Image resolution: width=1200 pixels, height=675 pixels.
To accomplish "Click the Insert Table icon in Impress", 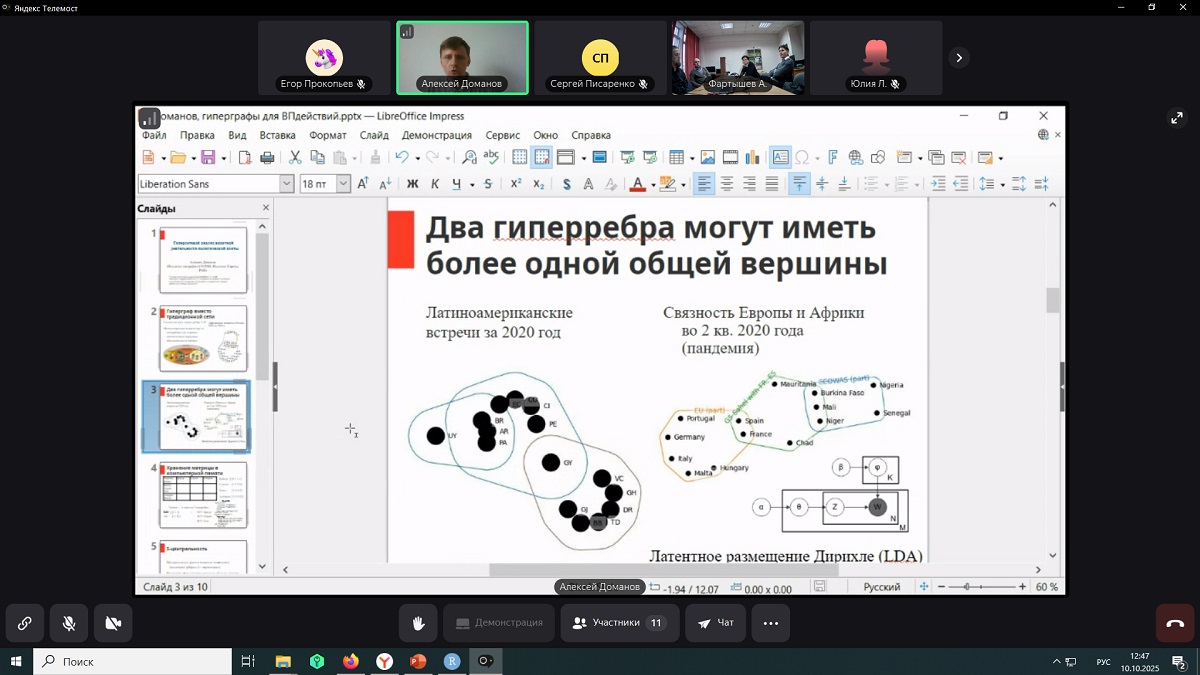I will 677,157.
